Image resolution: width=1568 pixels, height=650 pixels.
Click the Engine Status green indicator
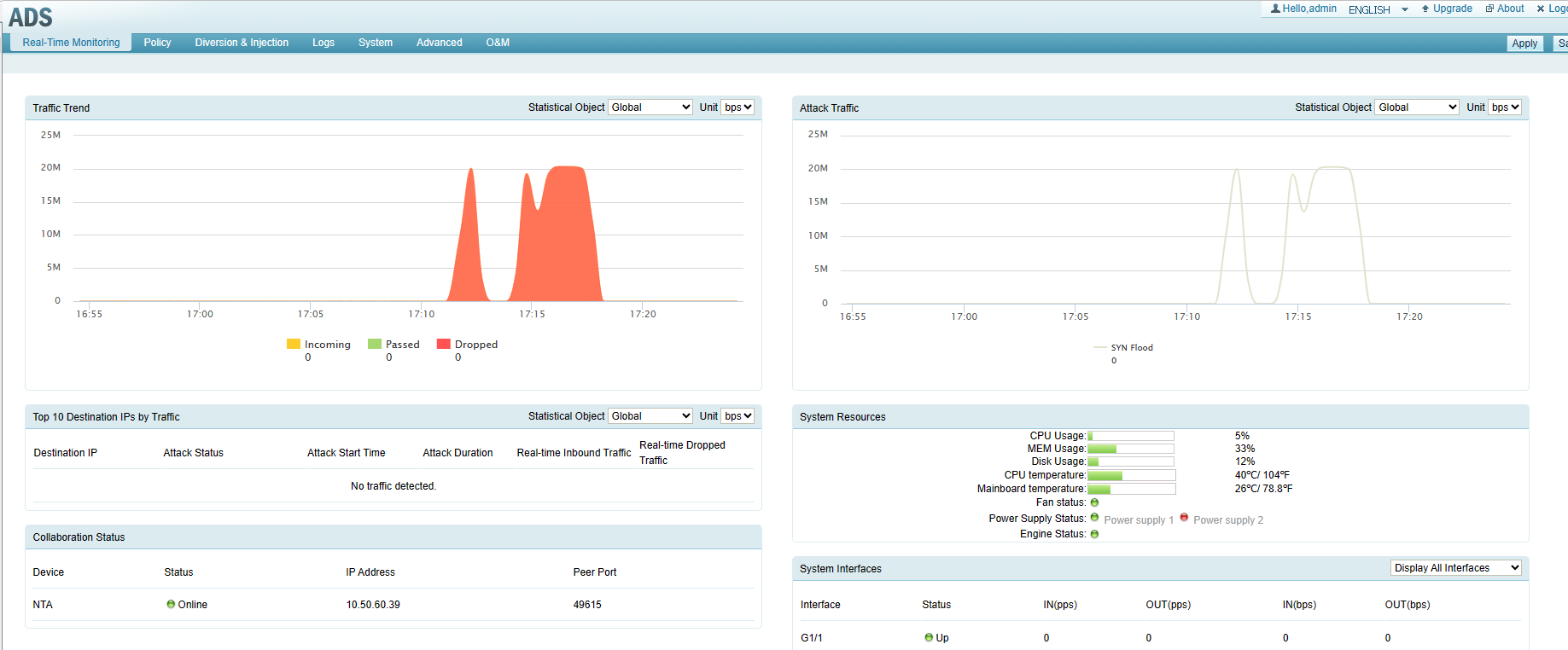click(1094, 534)
